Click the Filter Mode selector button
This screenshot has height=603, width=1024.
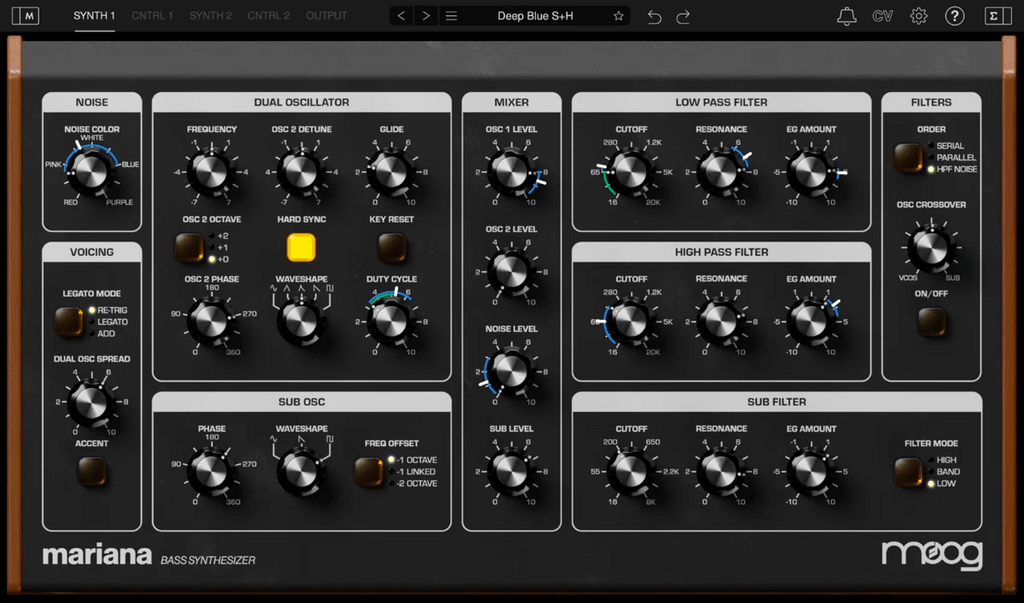click(908, 472)
